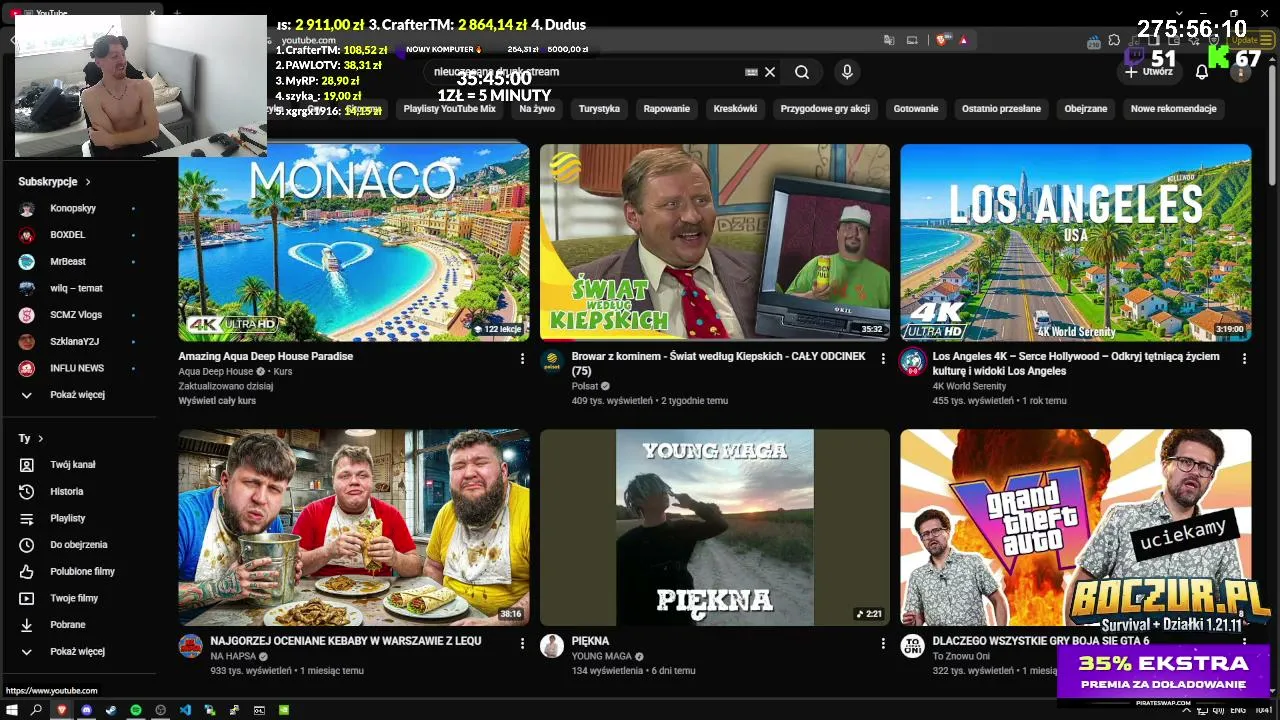This screenshot has height=720, width=1280.
Task: Open the Los Angeles 4K thumbnail
Action: [1076, 242]
